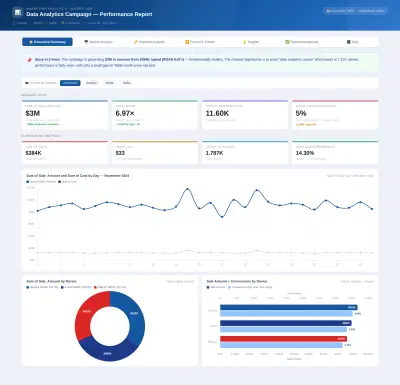Click the 1.787K clicks metric card
The image size is (400, 385).
245,152
